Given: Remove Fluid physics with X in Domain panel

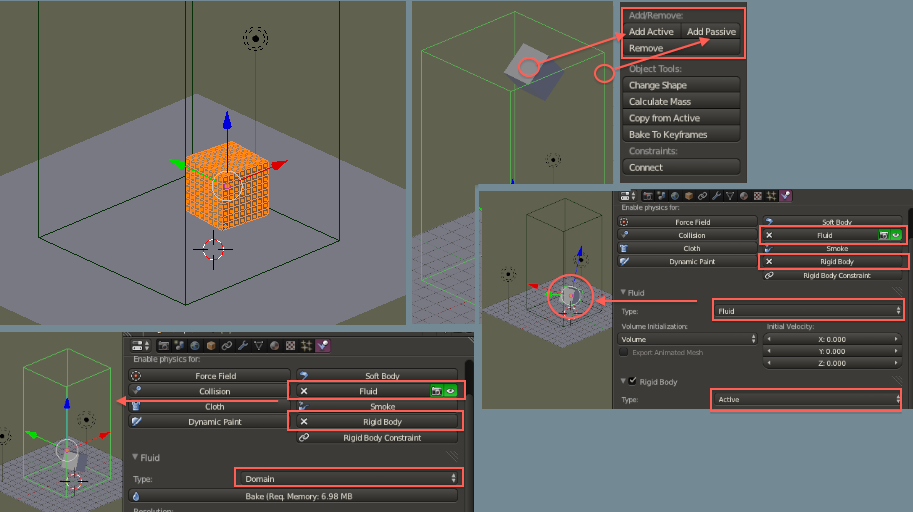Looking at the screenshot, I should 304,391.
